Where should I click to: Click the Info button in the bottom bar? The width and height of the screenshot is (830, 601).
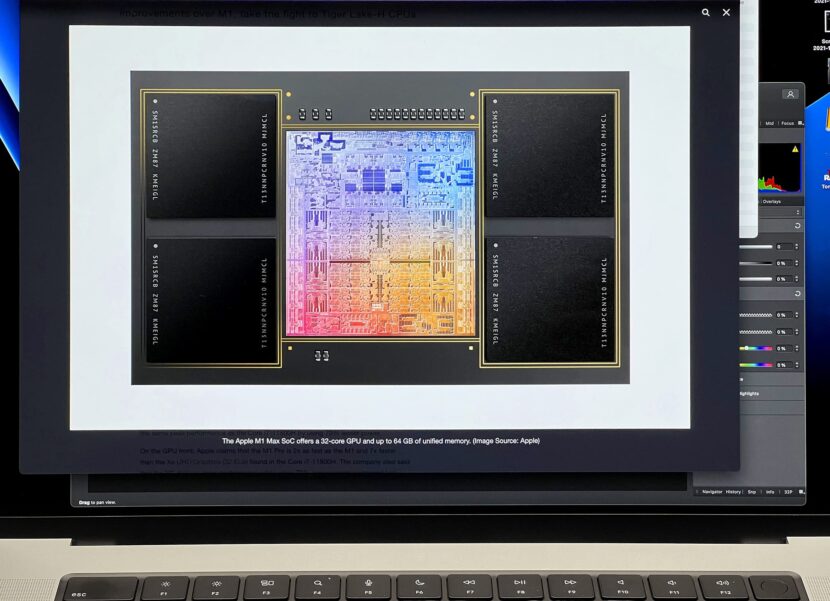pos(768,491)
